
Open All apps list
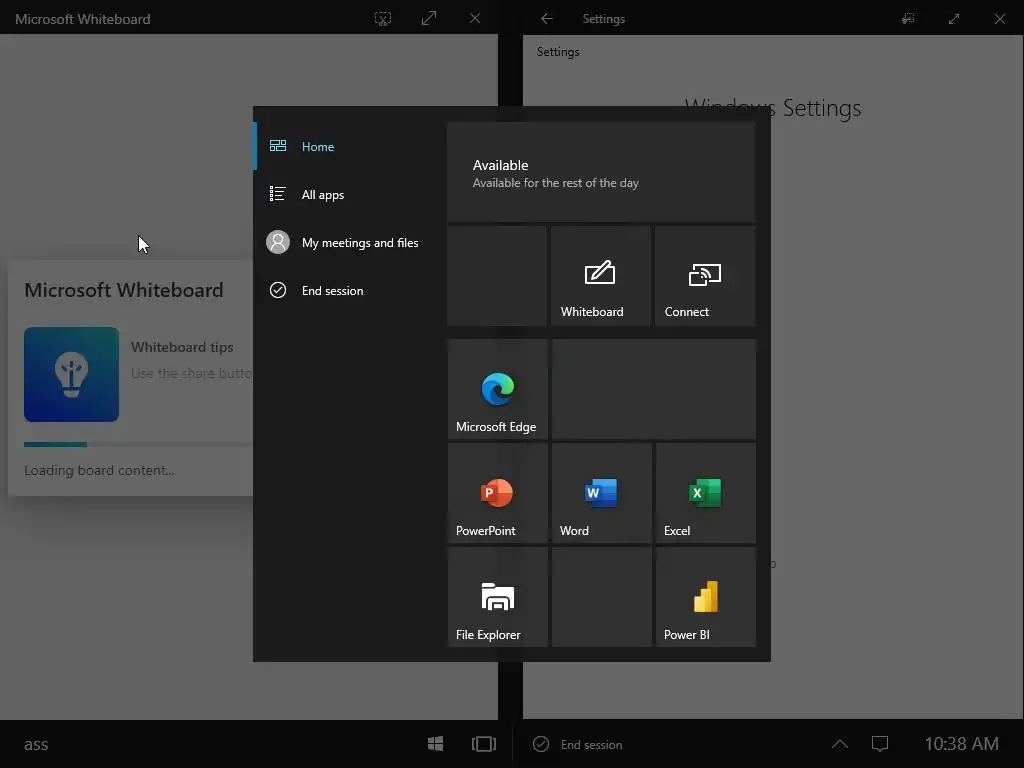(x=349, y=195)
